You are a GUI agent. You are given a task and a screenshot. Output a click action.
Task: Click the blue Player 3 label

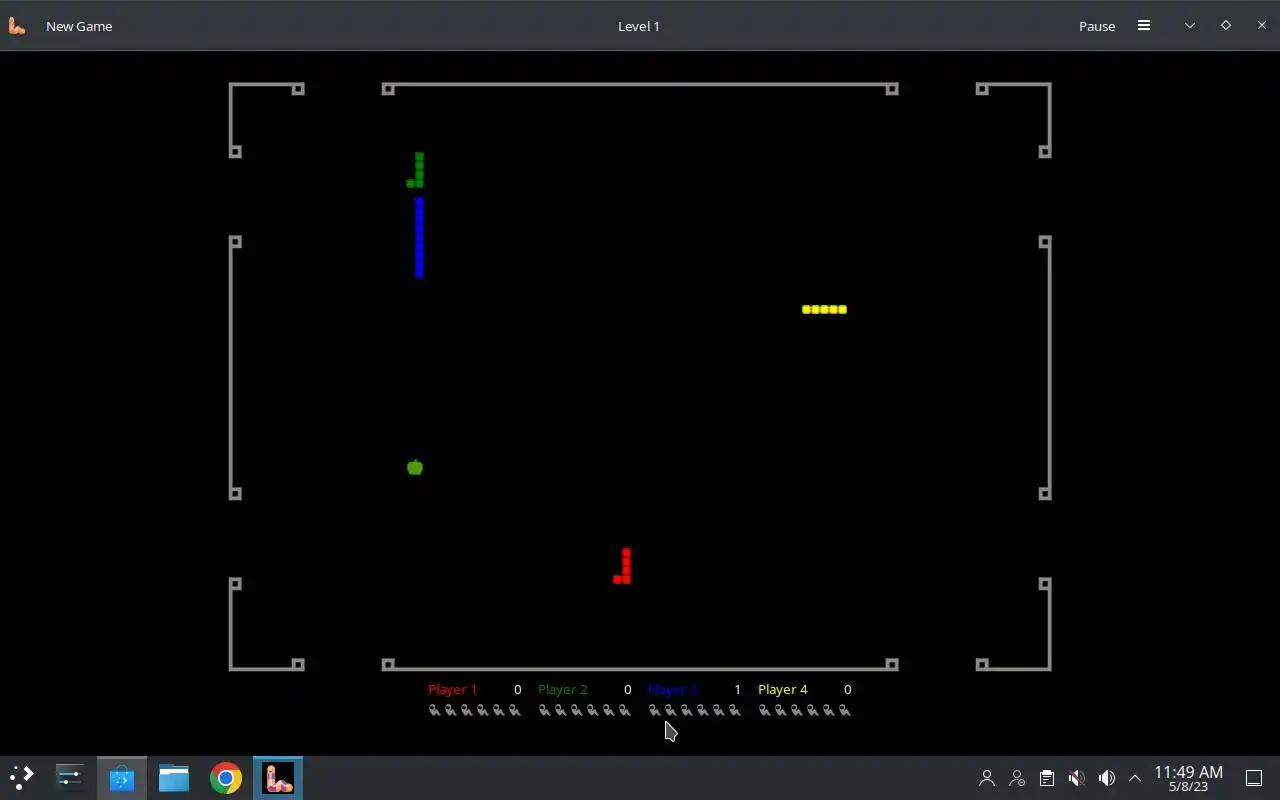pos(672,689)
